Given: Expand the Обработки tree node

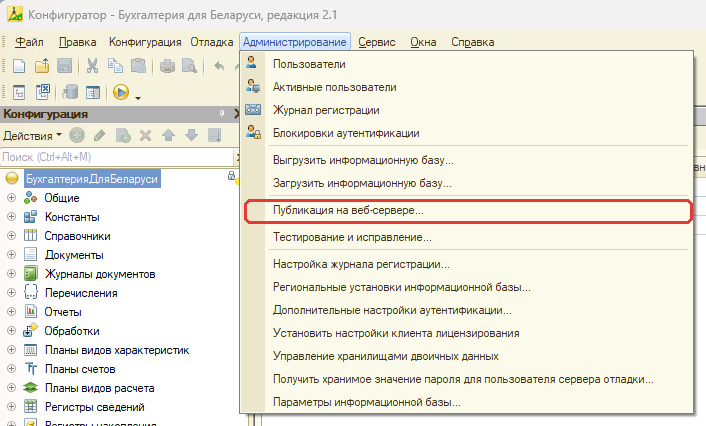Looking at the screenshot, I should pos(12,331).
